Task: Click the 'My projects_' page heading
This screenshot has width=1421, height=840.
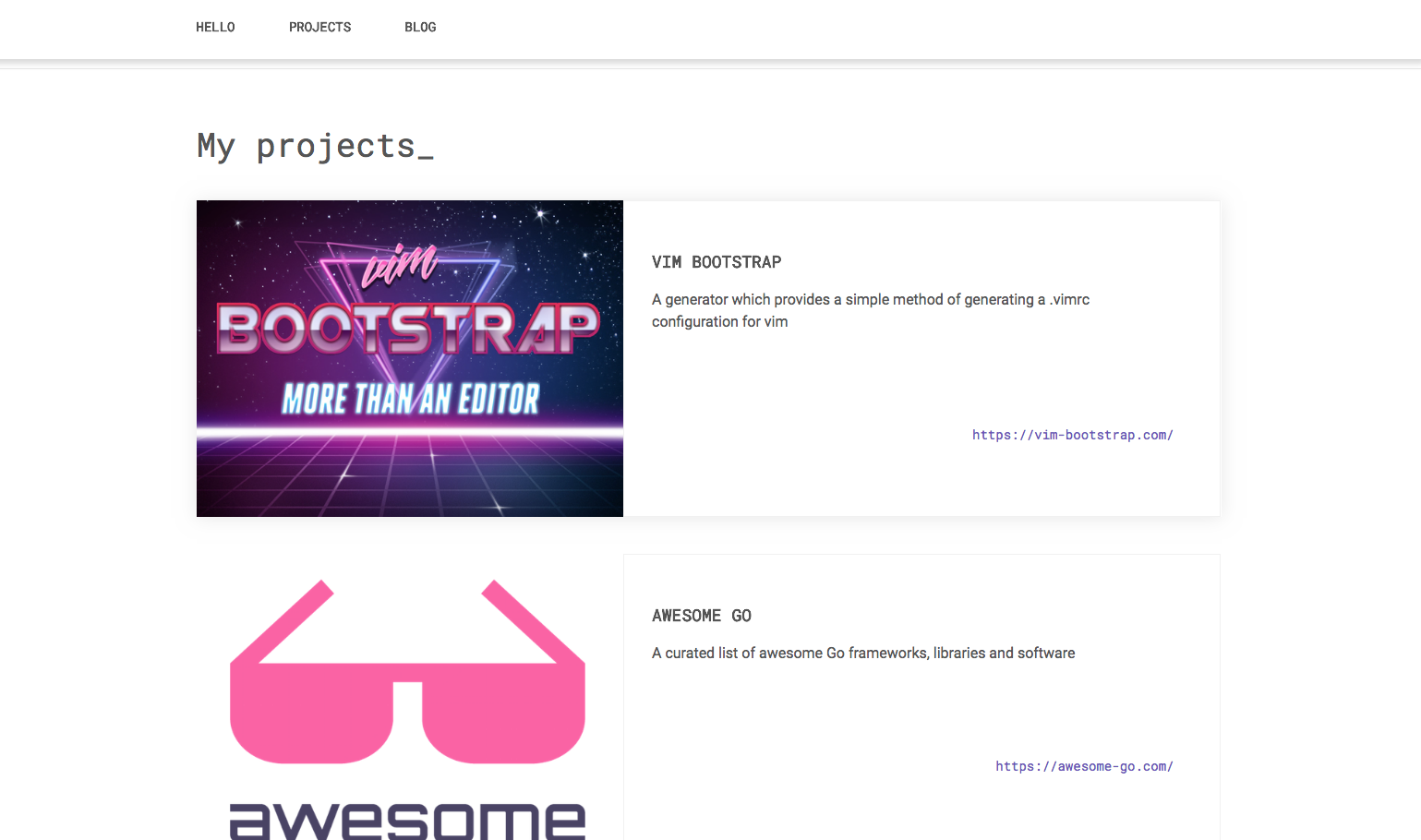Action: 315,146
